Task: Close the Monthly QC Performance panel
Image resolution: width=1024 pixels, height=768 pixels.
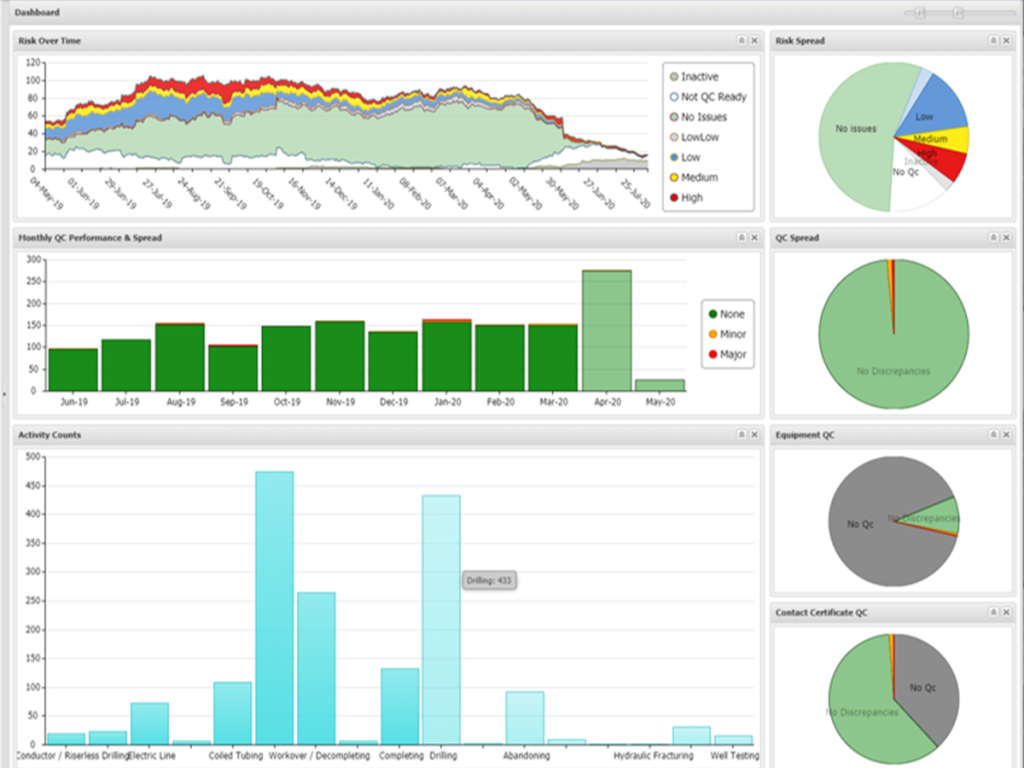Action: pos(754,238)
